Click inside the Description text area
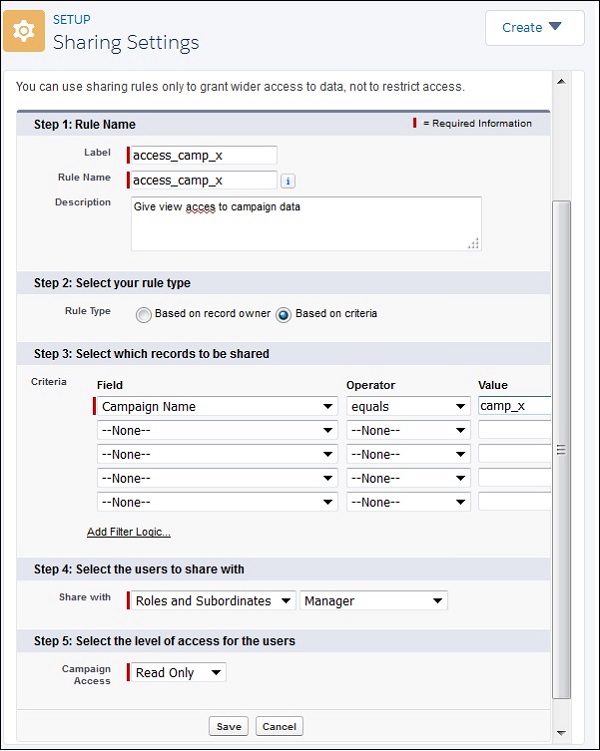This screenshot has height=751, width=600. pyautogui.click(x=306, y=223)
